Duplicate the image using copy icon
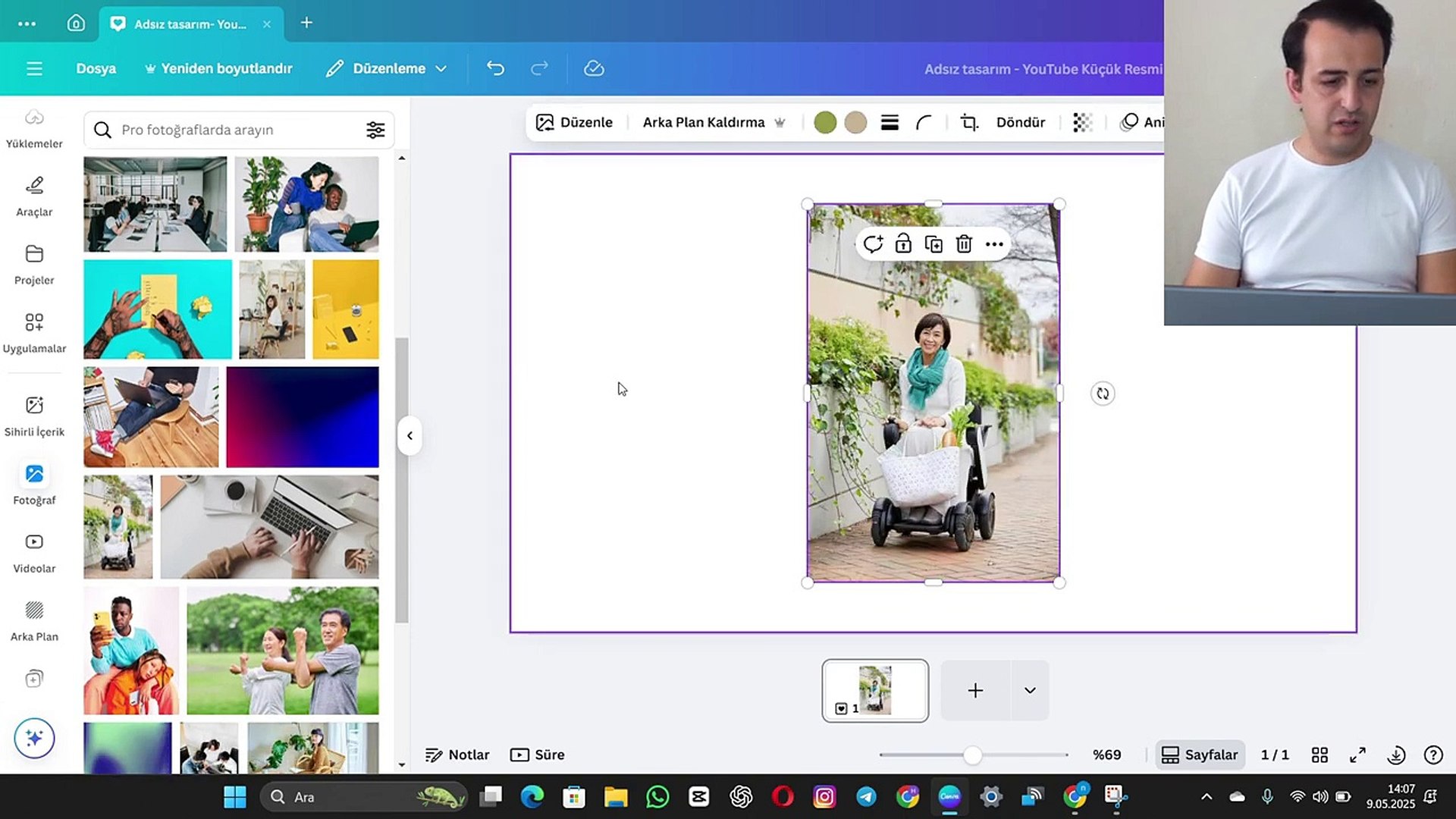Image resolution: width=1456 pixels, height=819 pixels. (934, 244)
